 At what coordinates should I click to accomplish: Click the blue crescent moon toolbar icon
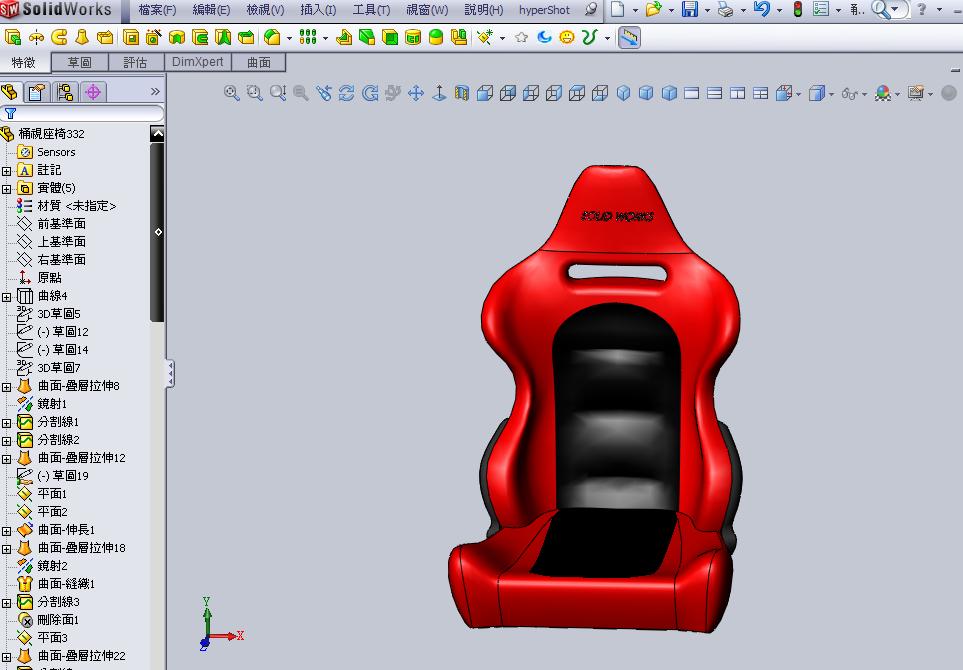544,37
